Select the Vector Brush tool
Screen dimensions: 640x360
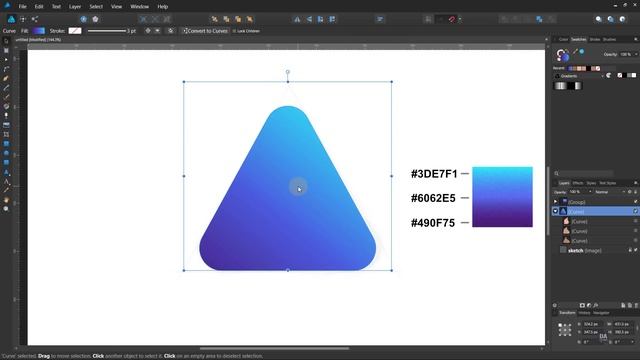point(6,97)
